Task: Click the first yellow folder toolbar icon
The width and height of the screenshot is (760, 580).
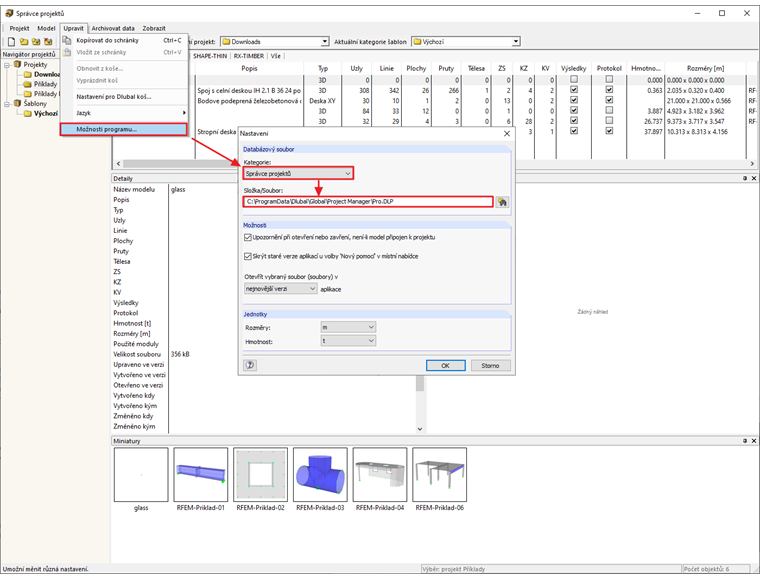Action: [24, 42]
